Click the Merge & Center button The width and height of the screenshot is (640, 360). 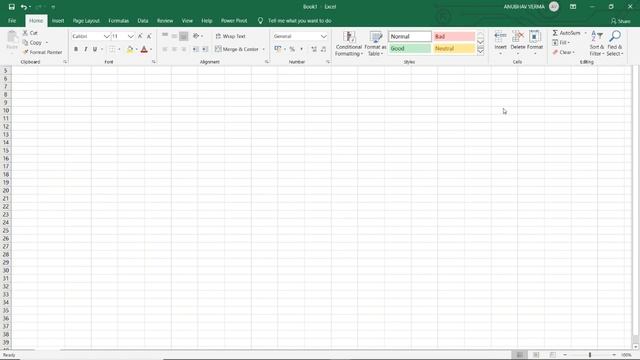point(237,49)
